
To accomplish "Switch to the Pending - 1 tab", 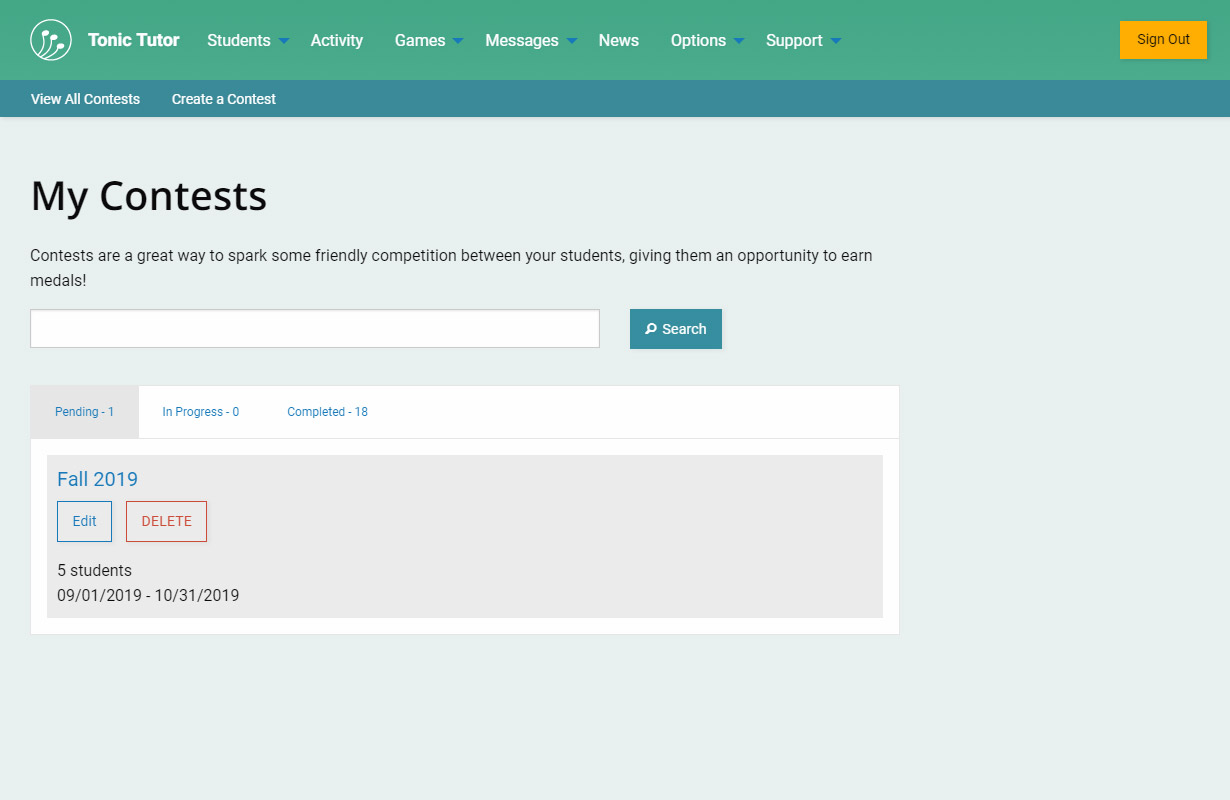I will (x=84, y=412).
